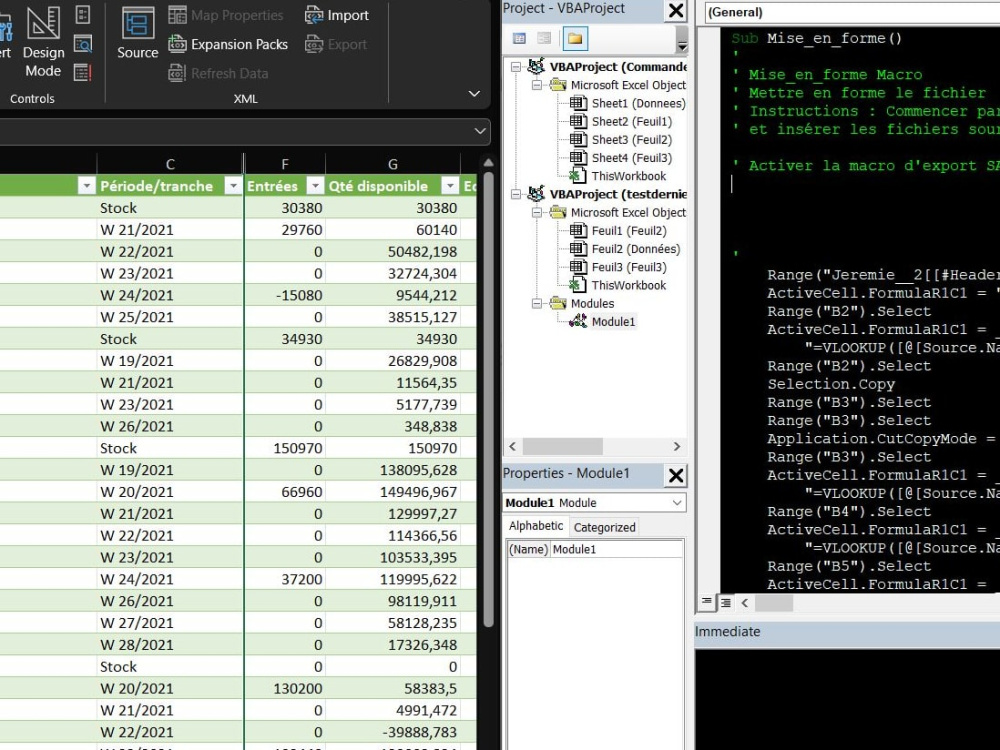
Task: Click View Code icon in Project toolbar
Action: pos(519,38)
